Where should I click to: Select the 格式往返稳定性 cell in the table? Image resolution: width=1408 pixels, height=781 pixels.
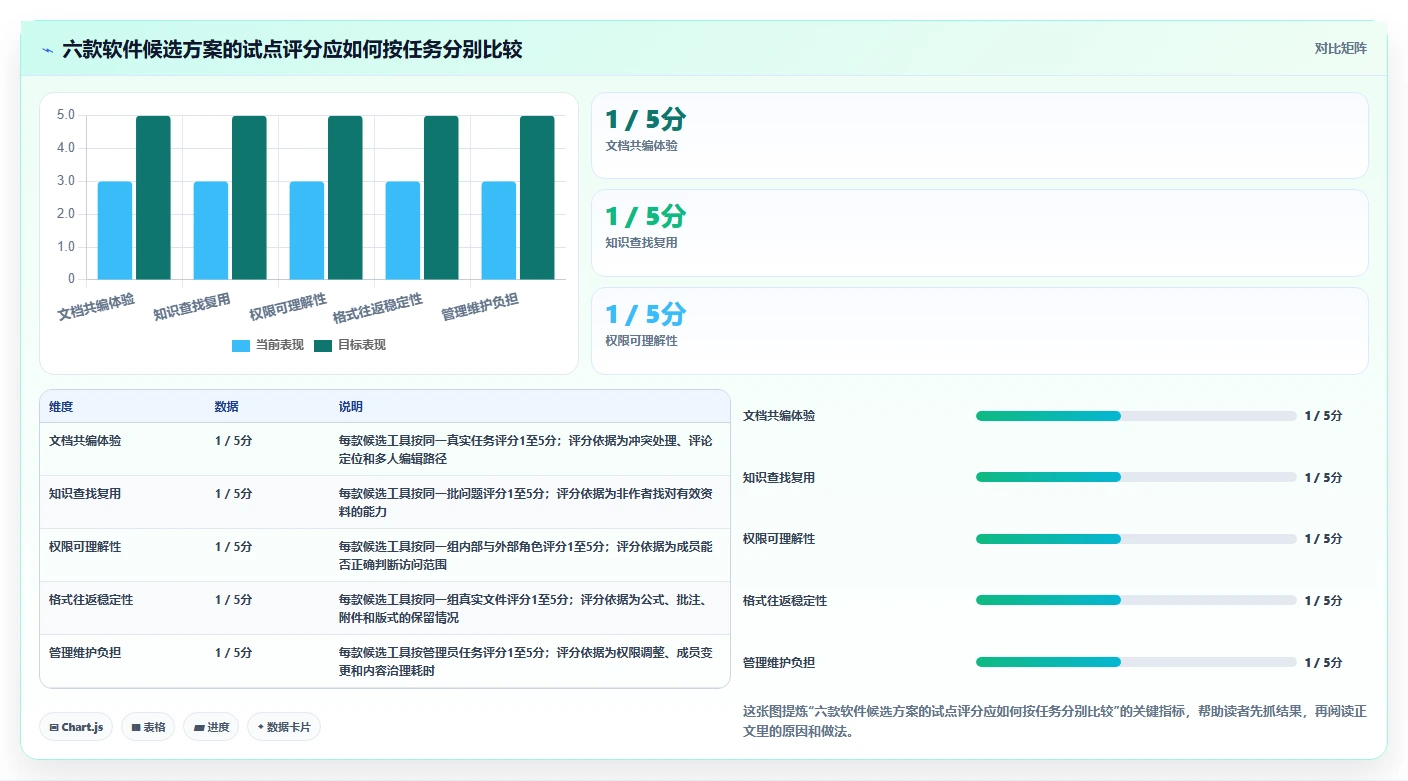point(91,600)
